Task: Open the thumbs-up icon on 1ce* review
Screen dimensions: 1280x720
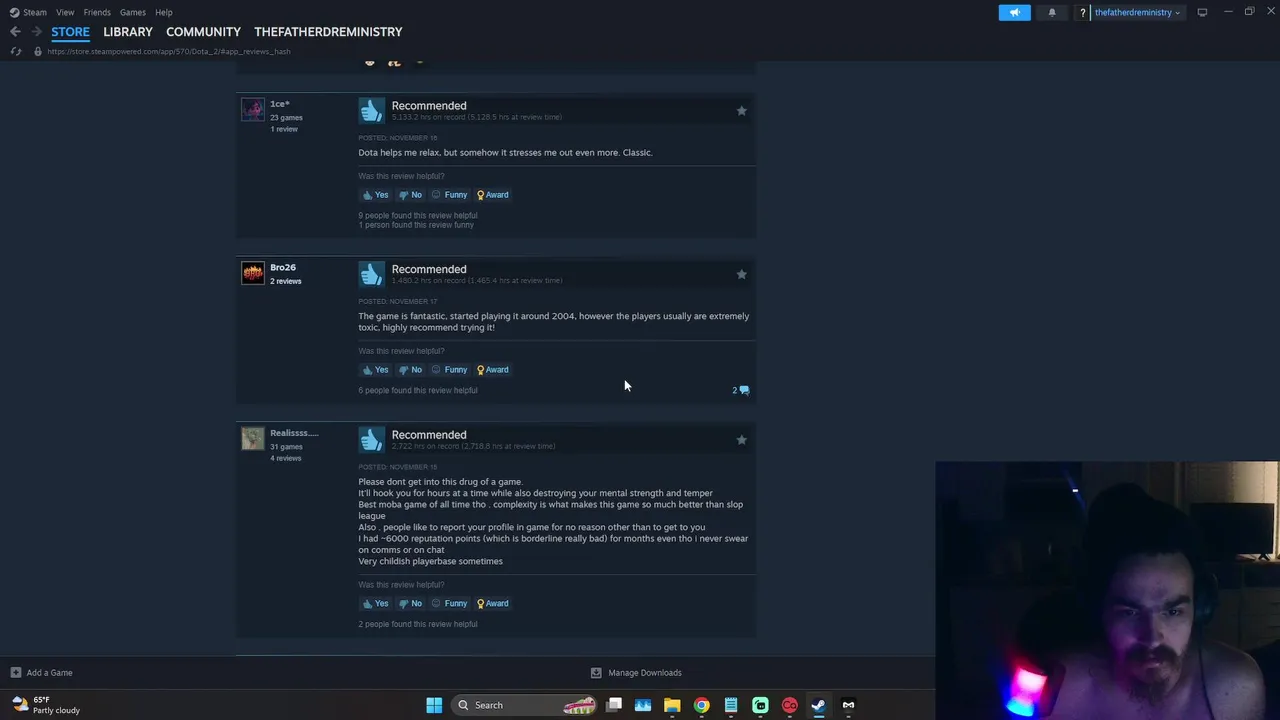Action: (x=371, y=110)
